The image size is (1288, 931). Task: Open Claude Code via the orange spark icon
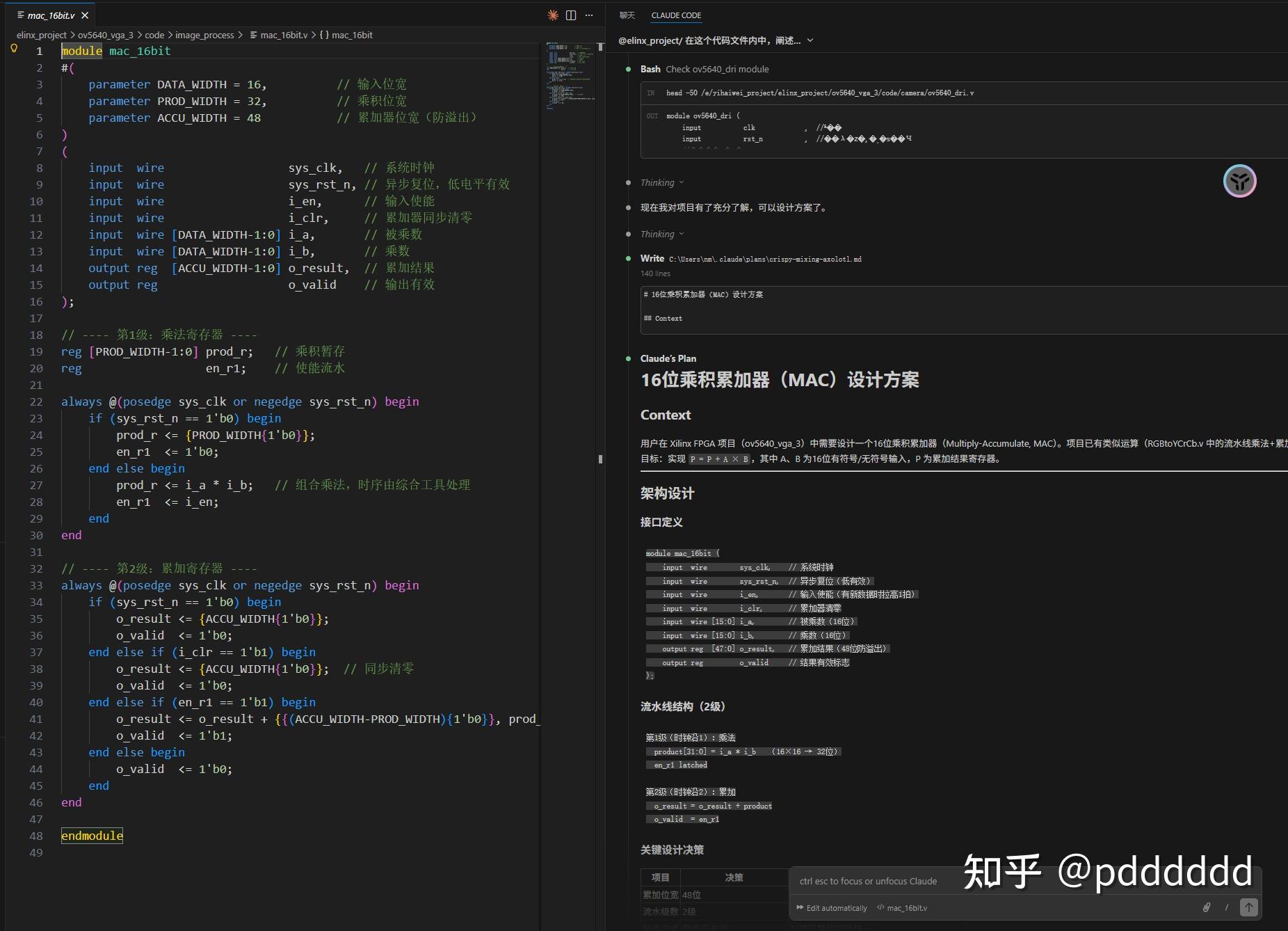pyautogui.click(x=553, y=15)
